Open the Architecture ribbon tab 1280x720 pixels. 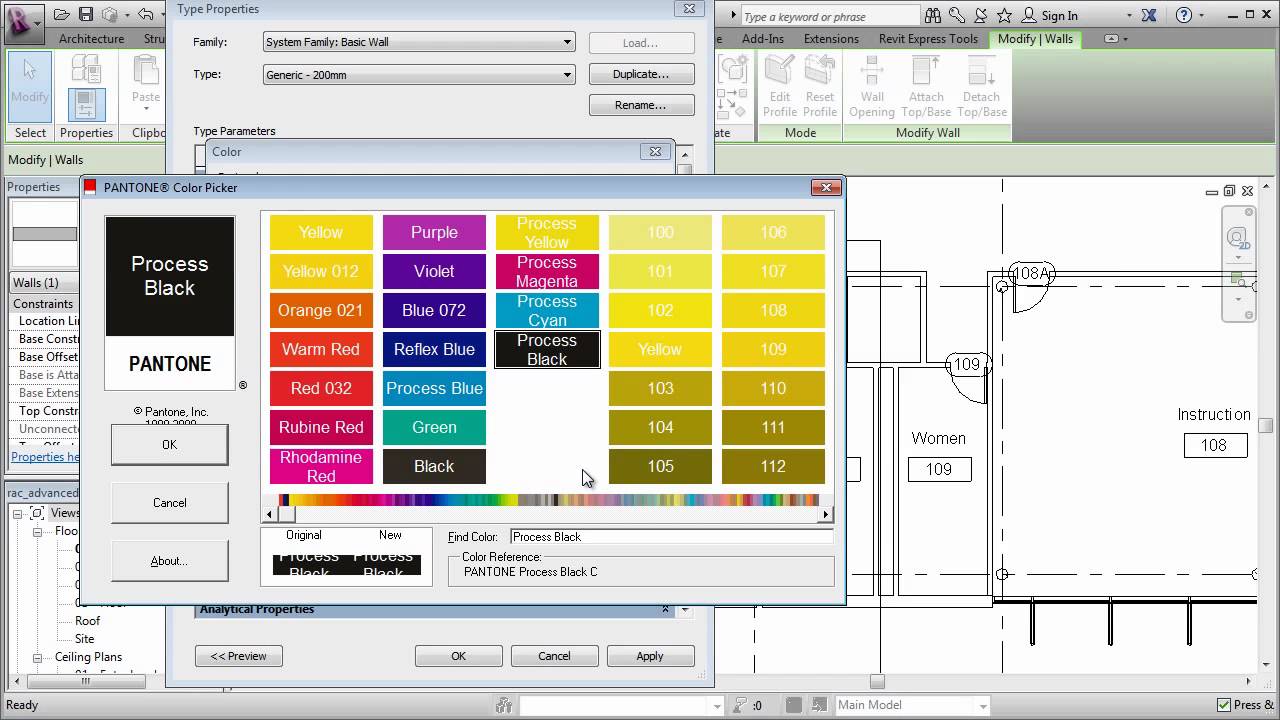(91, 39)
